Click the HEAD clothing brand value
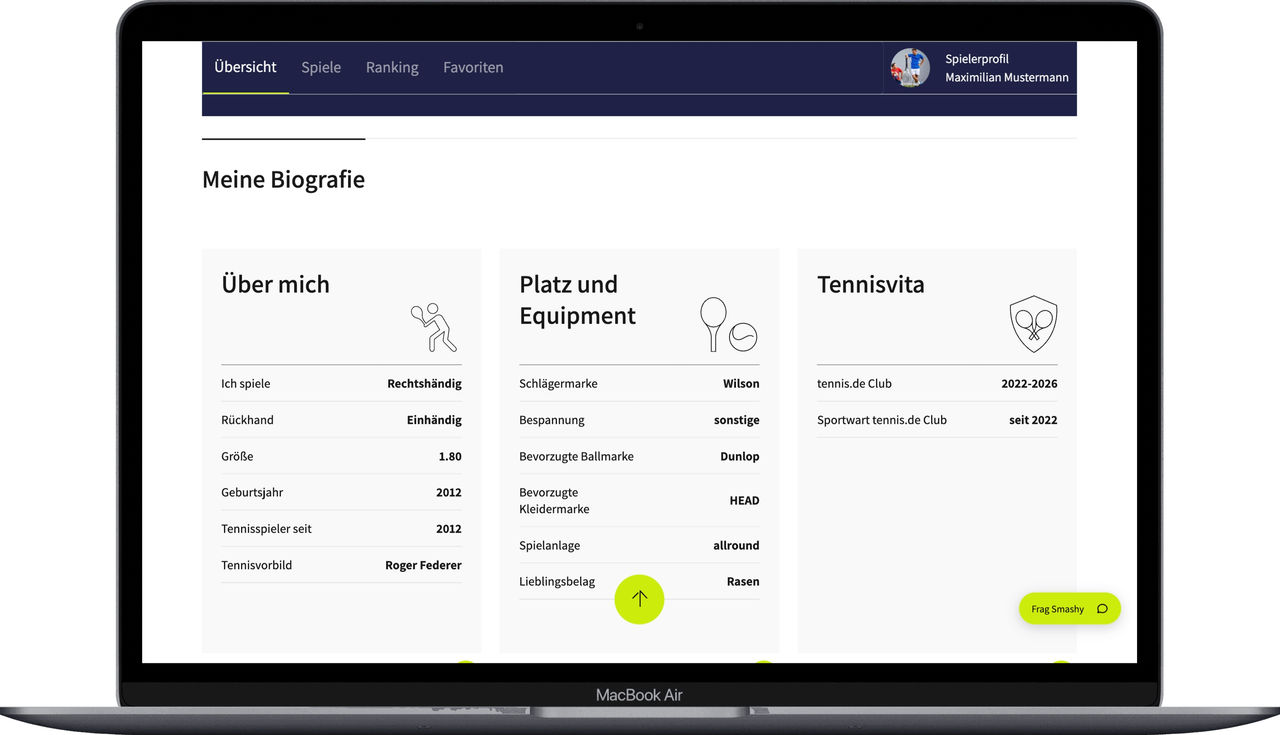1280x735 pixels. [x=744, y=501]
